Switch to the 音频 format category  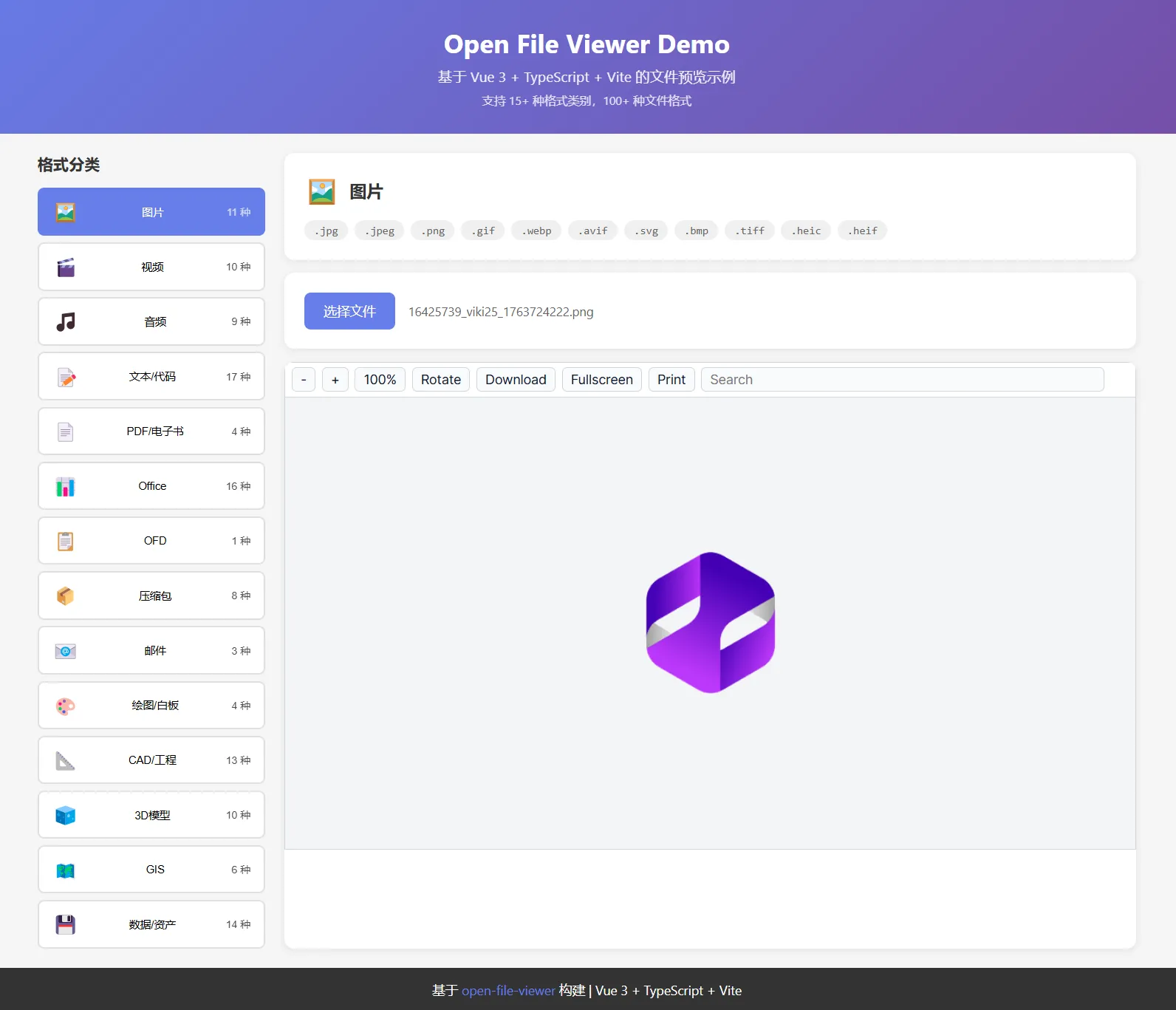[151, 321]
